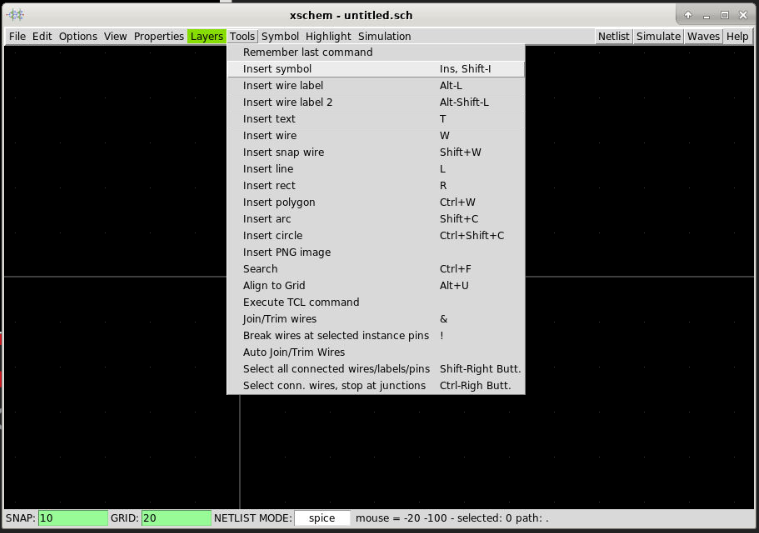Screen dimensions: 759x533
Task: Select Insert wire label entry
Action: click(x=376, y=86)
